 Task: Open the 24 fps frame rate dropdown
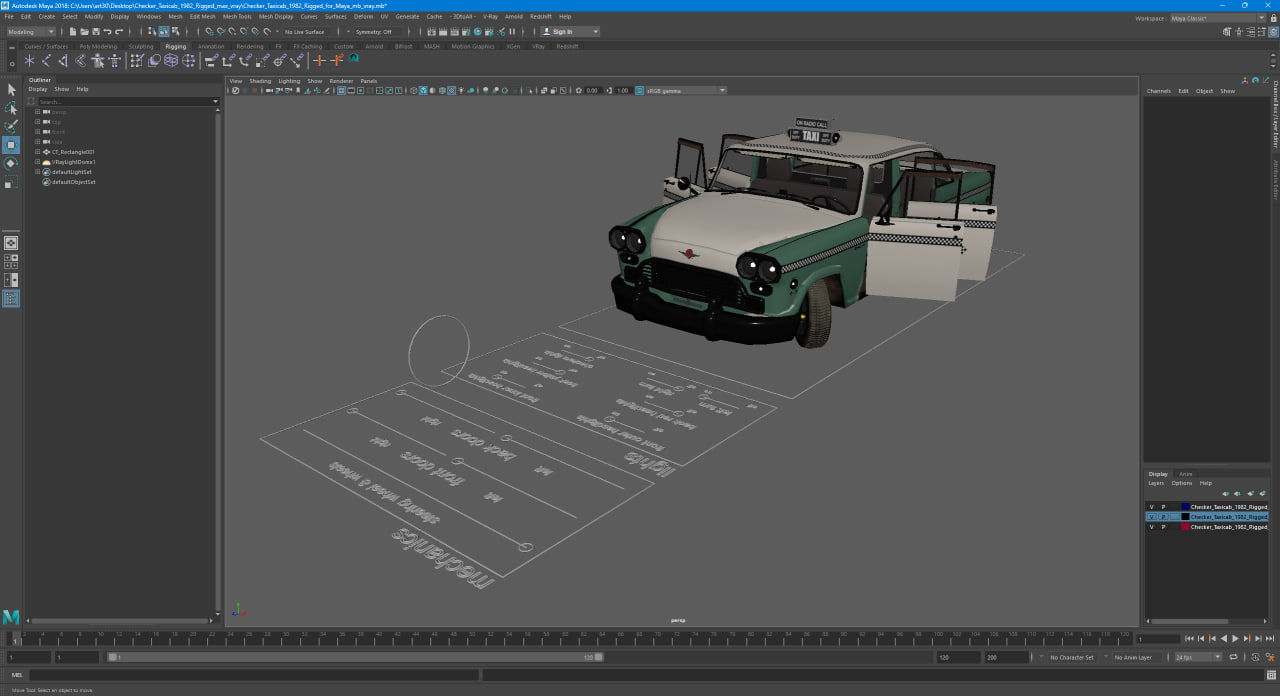(1197, 657)
